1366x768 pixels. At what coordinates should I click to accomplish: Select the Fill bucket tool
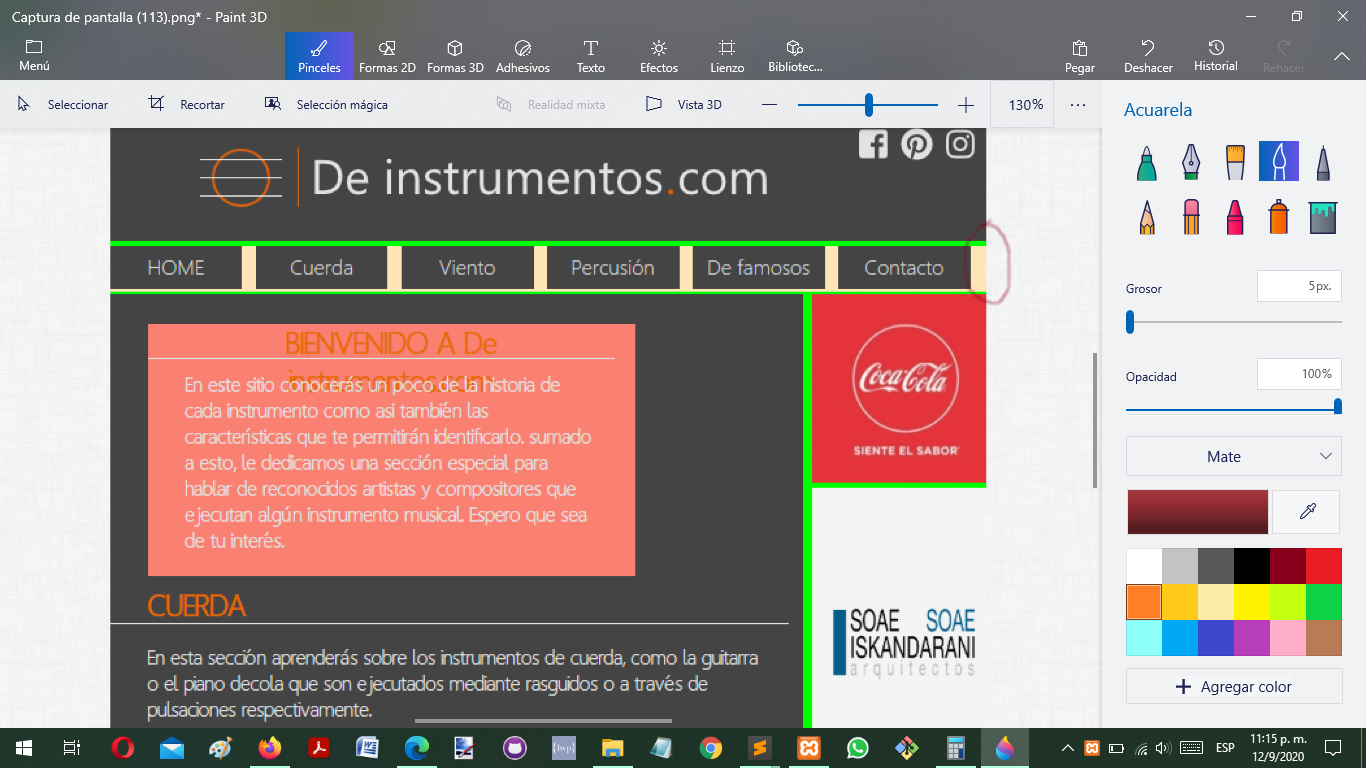click(x=1322, y=216)
